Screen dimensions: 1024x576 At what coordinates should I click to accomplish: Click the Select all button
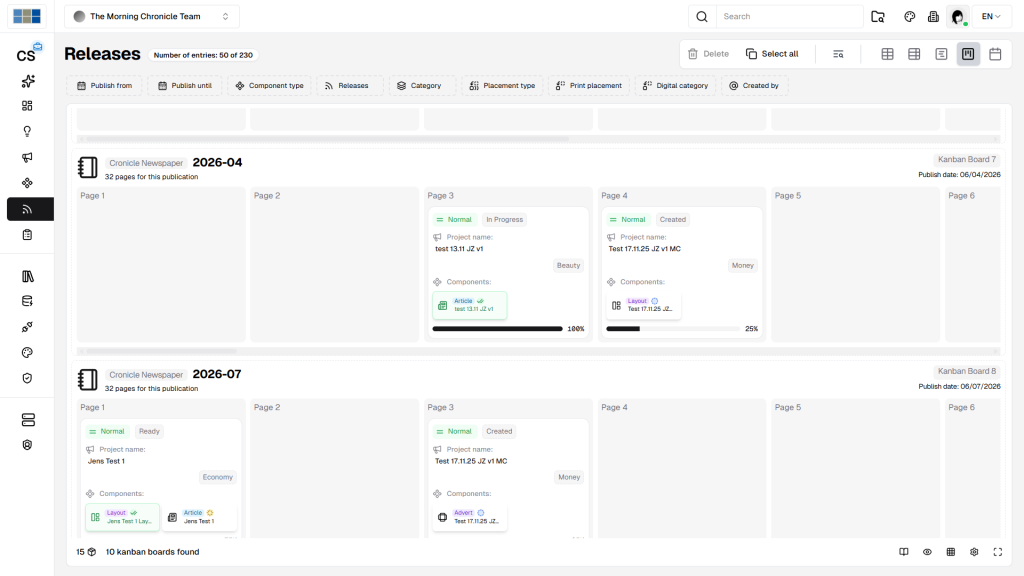pos(772,54)
